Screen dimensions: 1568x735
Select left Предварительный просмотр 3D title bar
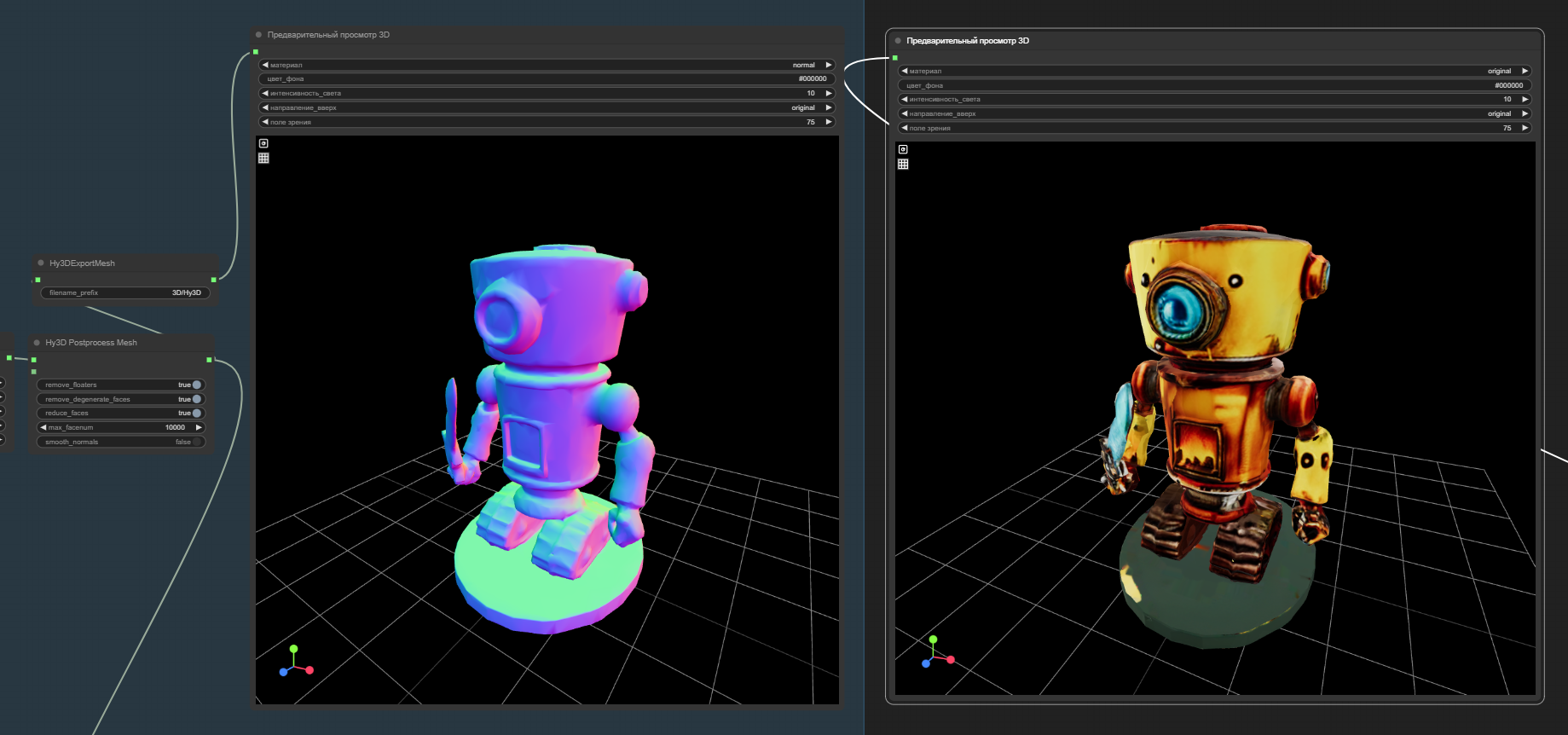click(548, 35)
